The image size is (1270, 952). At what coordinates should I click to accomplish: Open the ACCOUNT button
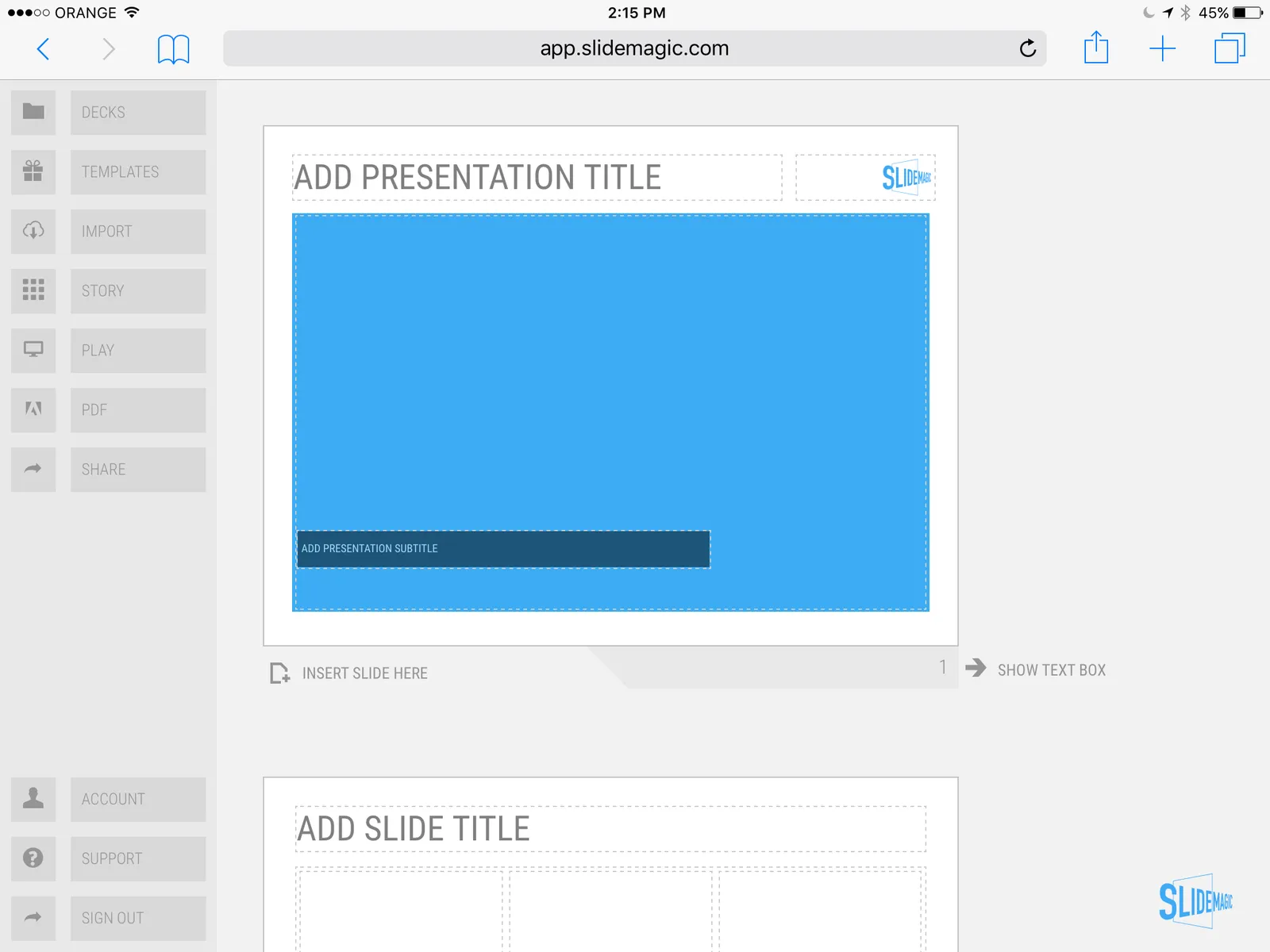[138, 799]
